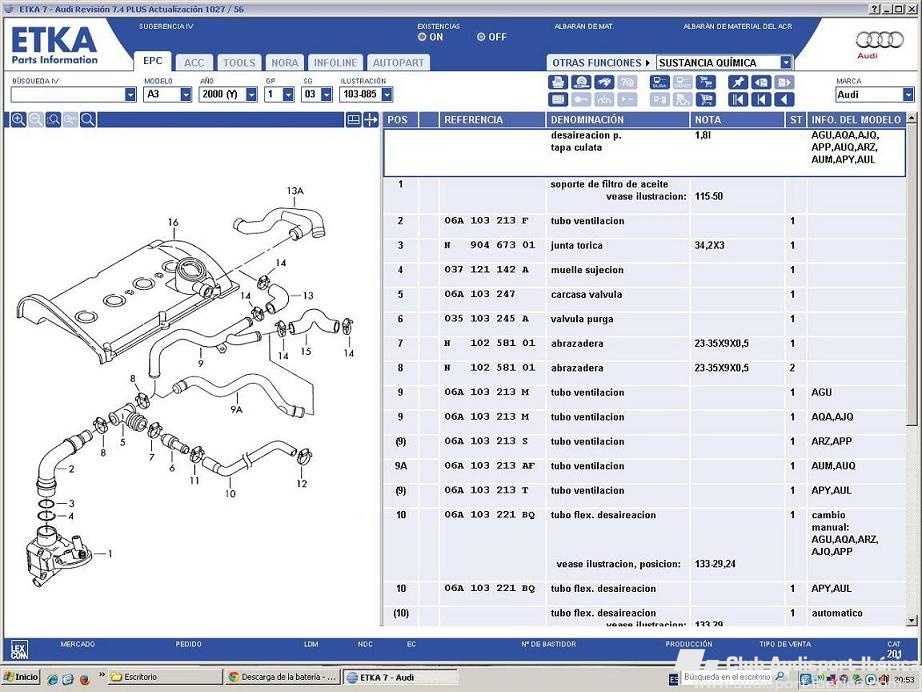This screenshot has width=922, height=692.
Task: Click the print icon in the toolbar
Action: pos(558,82)
